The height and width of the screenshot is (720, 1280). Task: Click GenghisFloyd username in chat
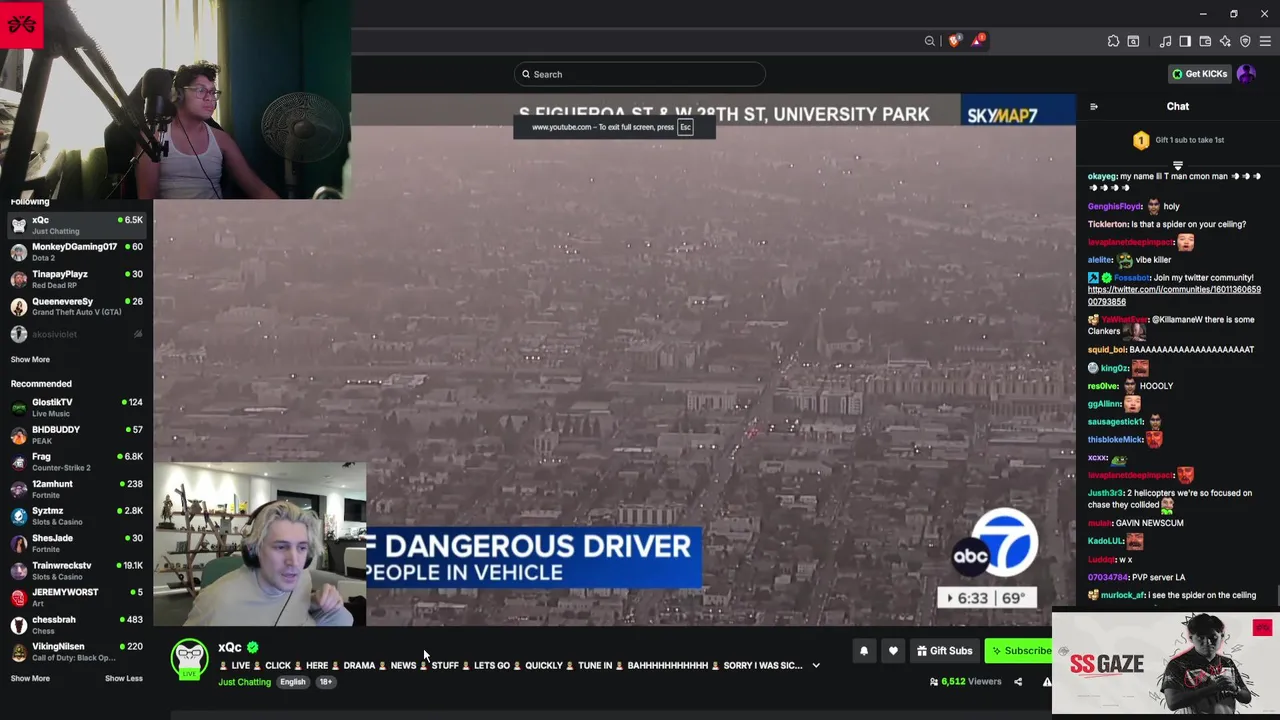pos(1114,207)
